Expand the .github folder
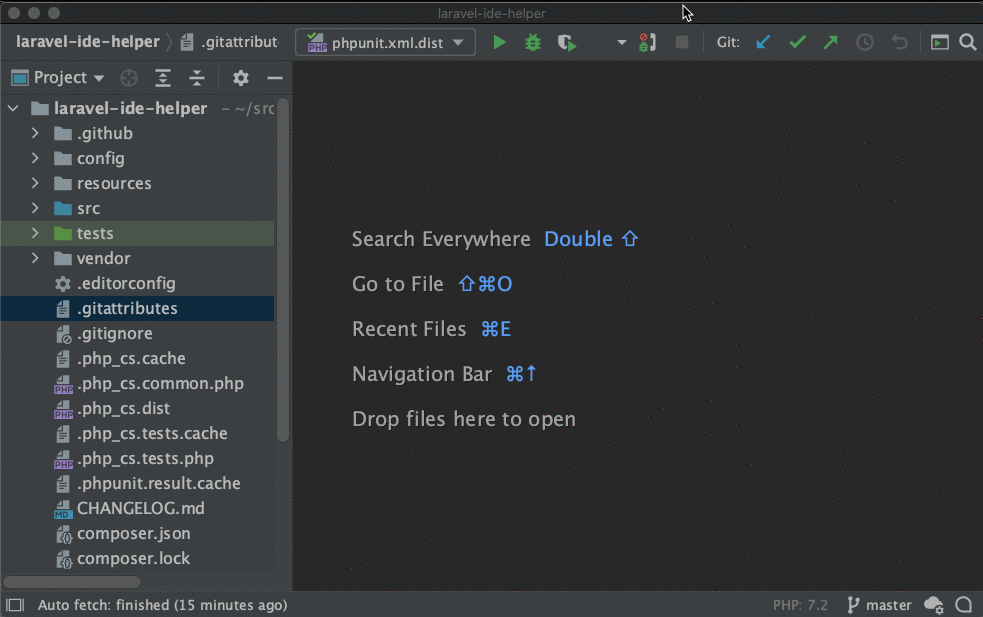983x617 pixels. (35, 133)
